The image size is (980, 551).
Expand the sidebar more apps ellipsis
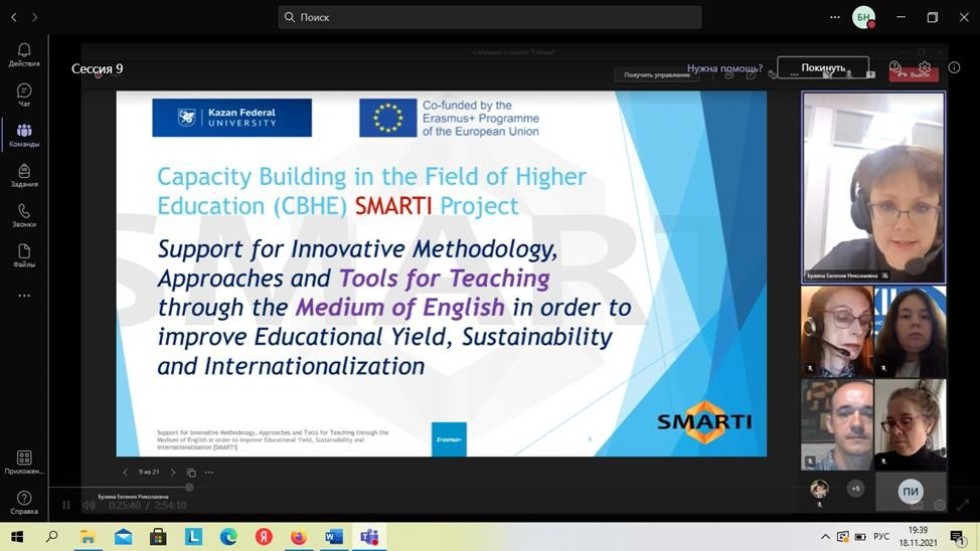coord(24,296)
